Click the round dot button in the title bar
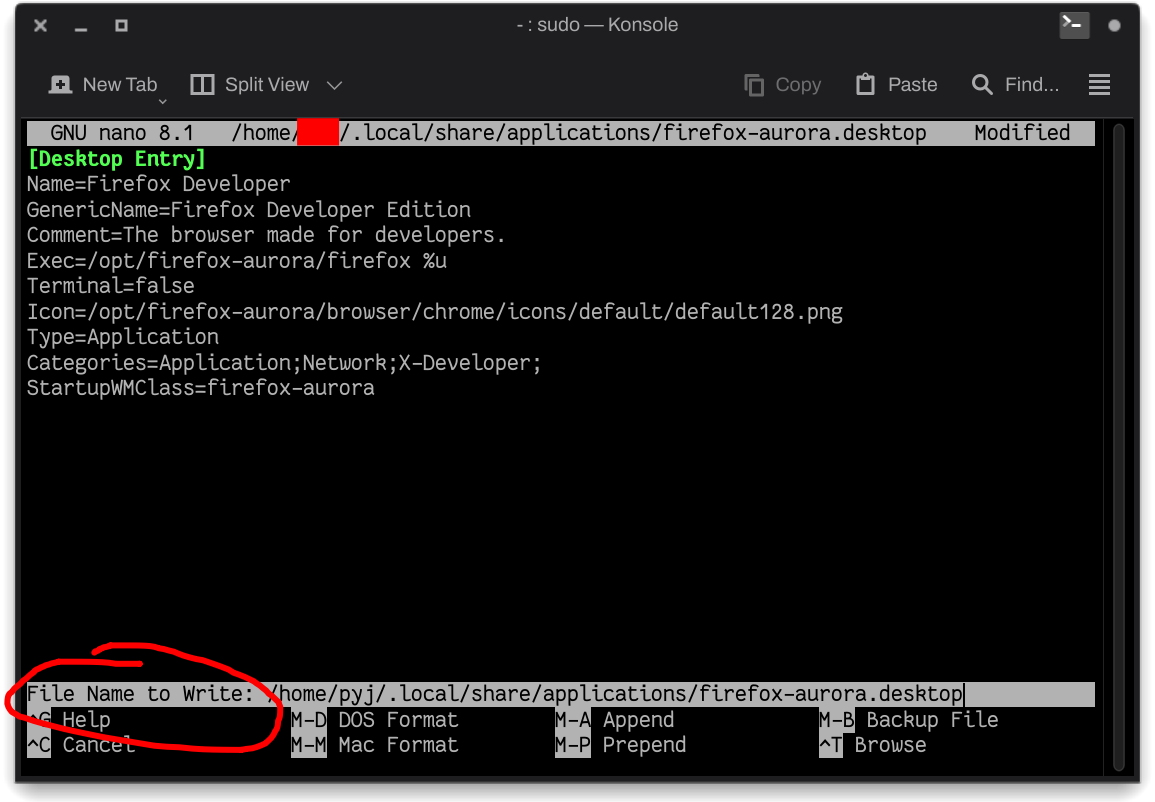 pos(1114,26)
